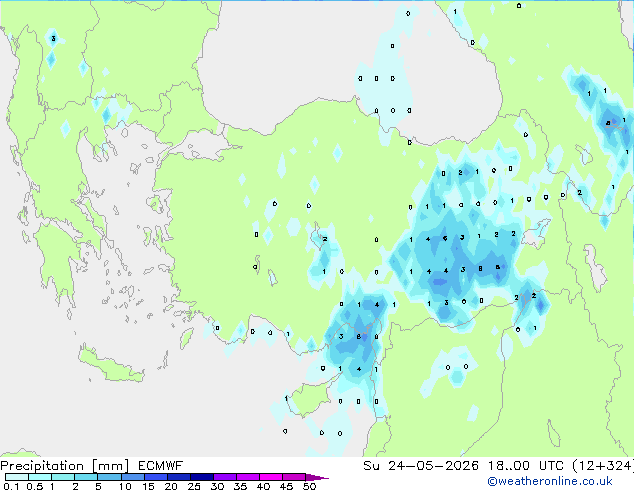Pick the 25–30 mm navy legend swatch
Image resolution: width=634 pixels, height=490 pixels.
202,477
